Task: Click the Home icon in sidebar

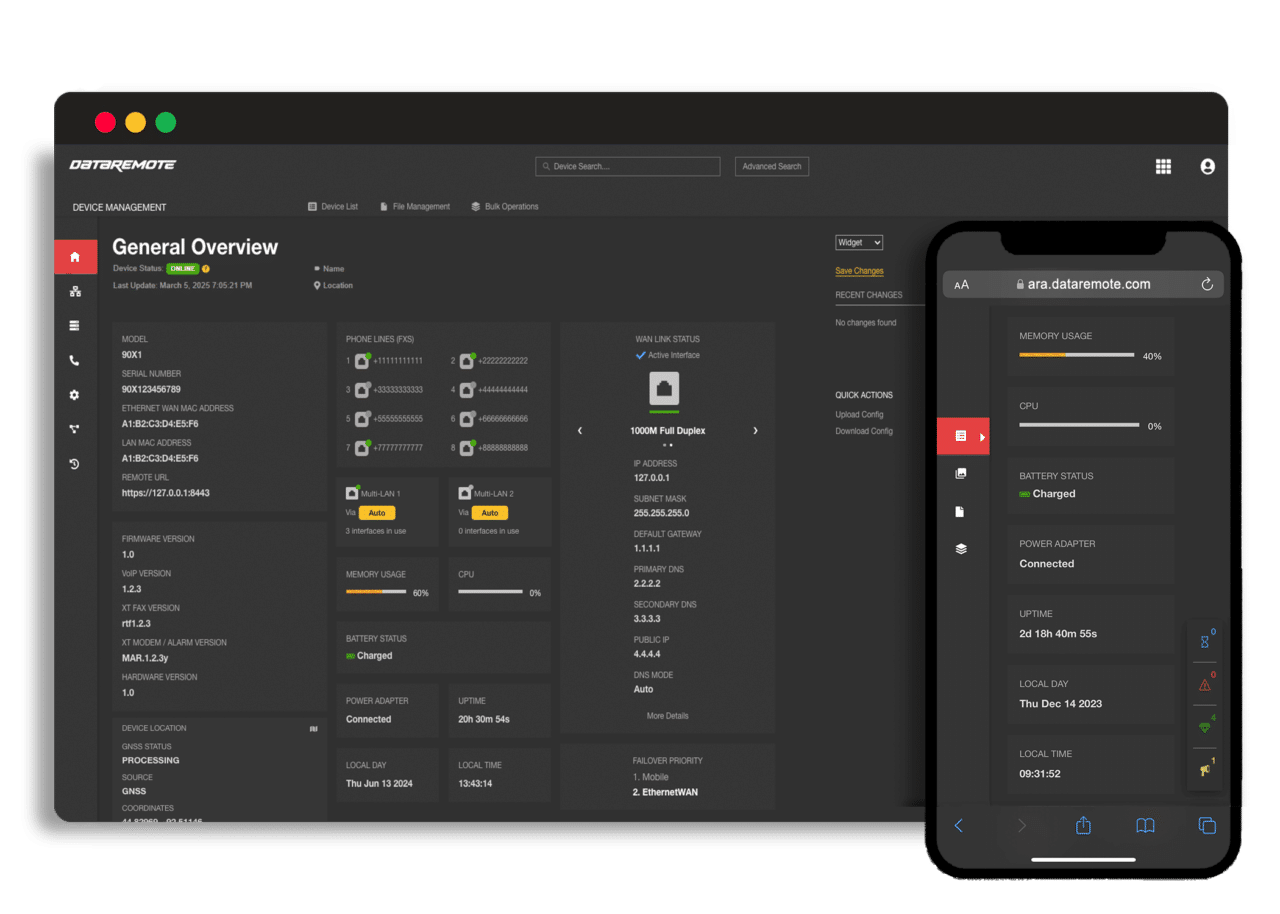Action: pos(75,257)
